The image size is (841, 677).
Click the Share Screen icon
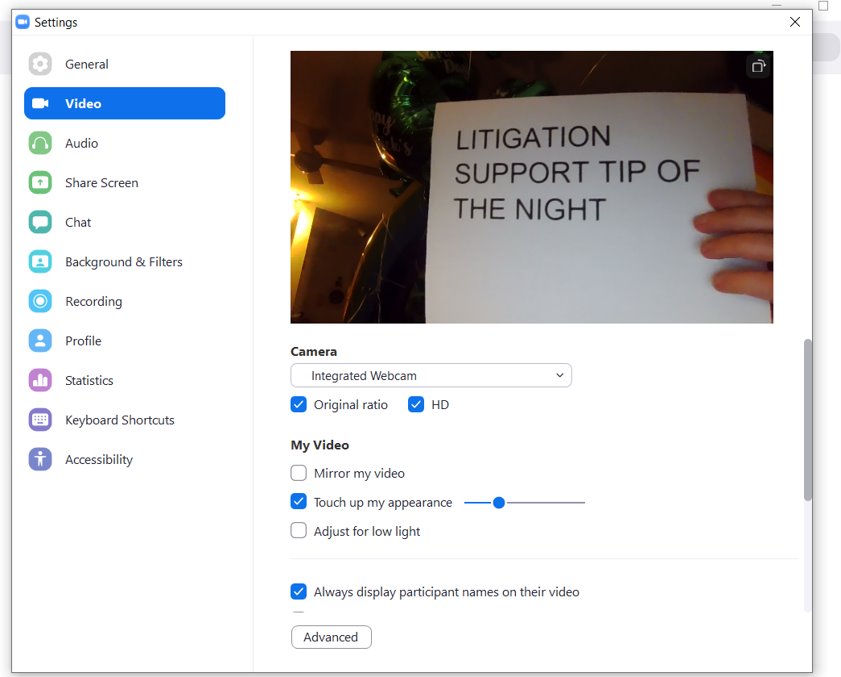[40, 182]
